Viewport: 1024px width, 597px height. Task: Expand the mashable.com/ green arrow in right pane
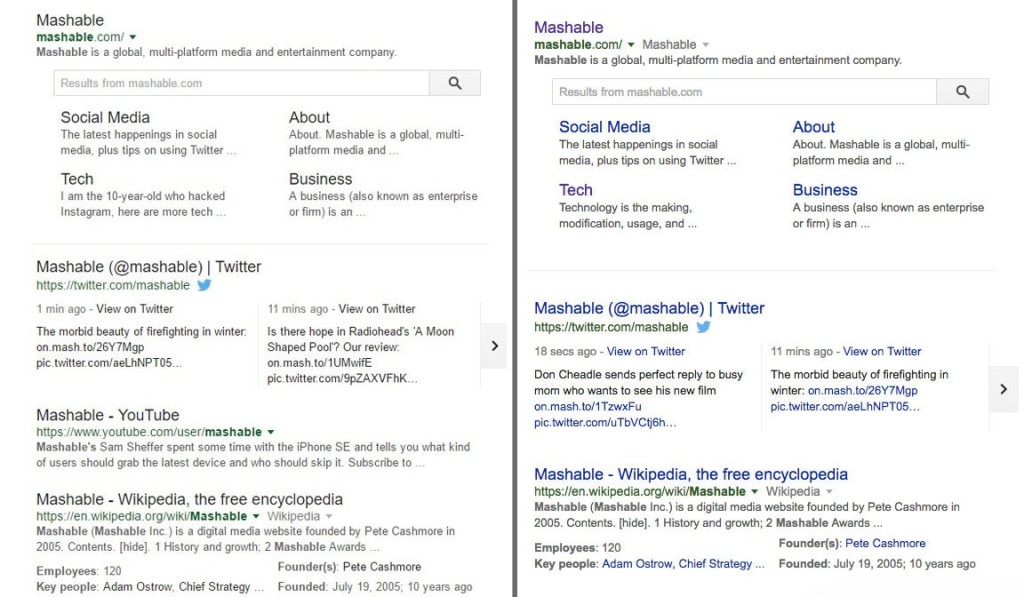(x=631, y=45)
